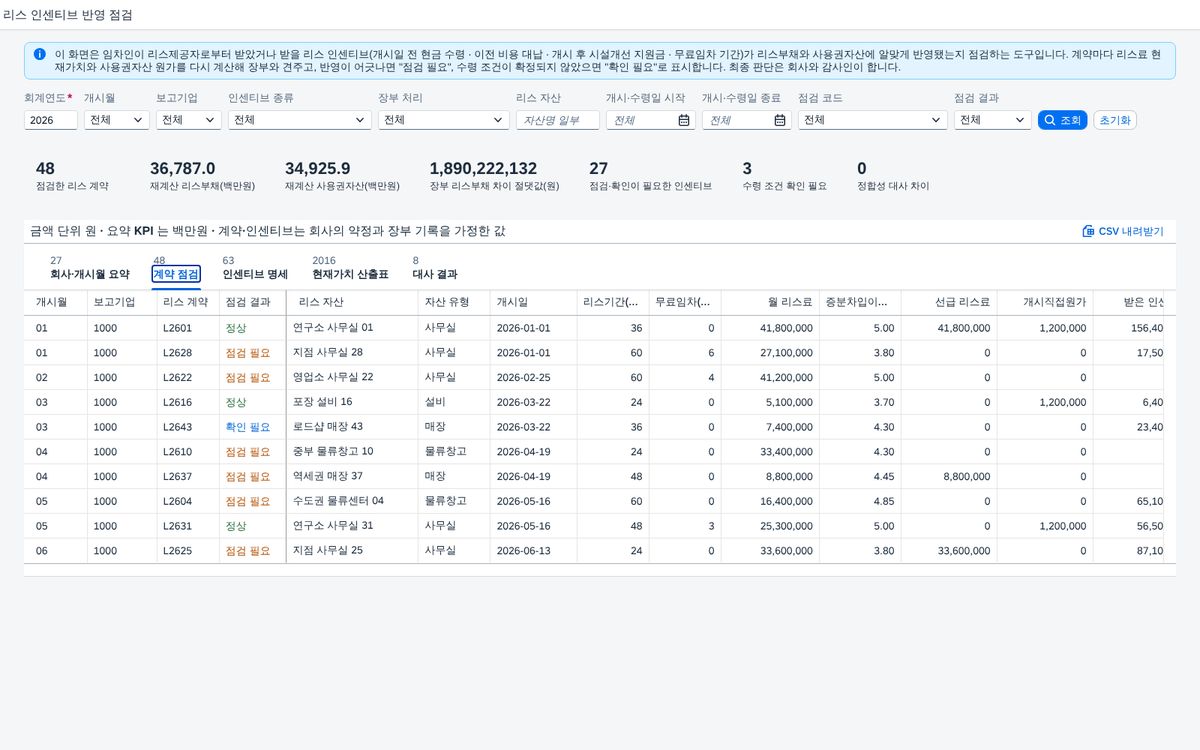Image resolution: width=1200 pixels, height=750 pixels.
Task: Download data with CSV 내려받기
Action: click(1123, 231)
